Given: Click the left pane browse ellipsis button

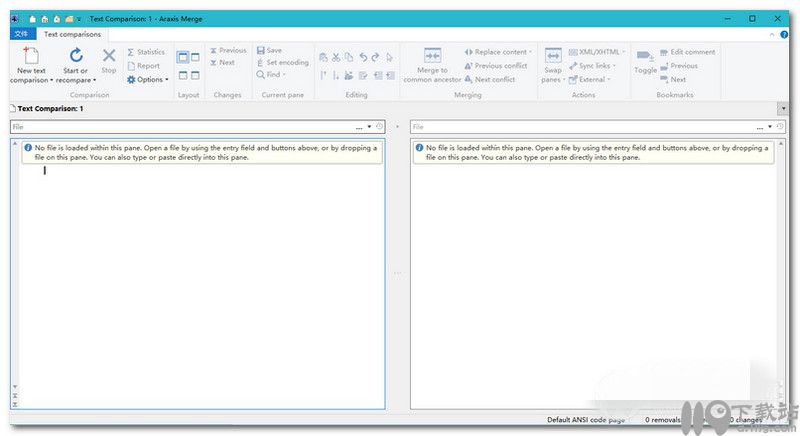Looking at the screenshot, I should 359,127.
